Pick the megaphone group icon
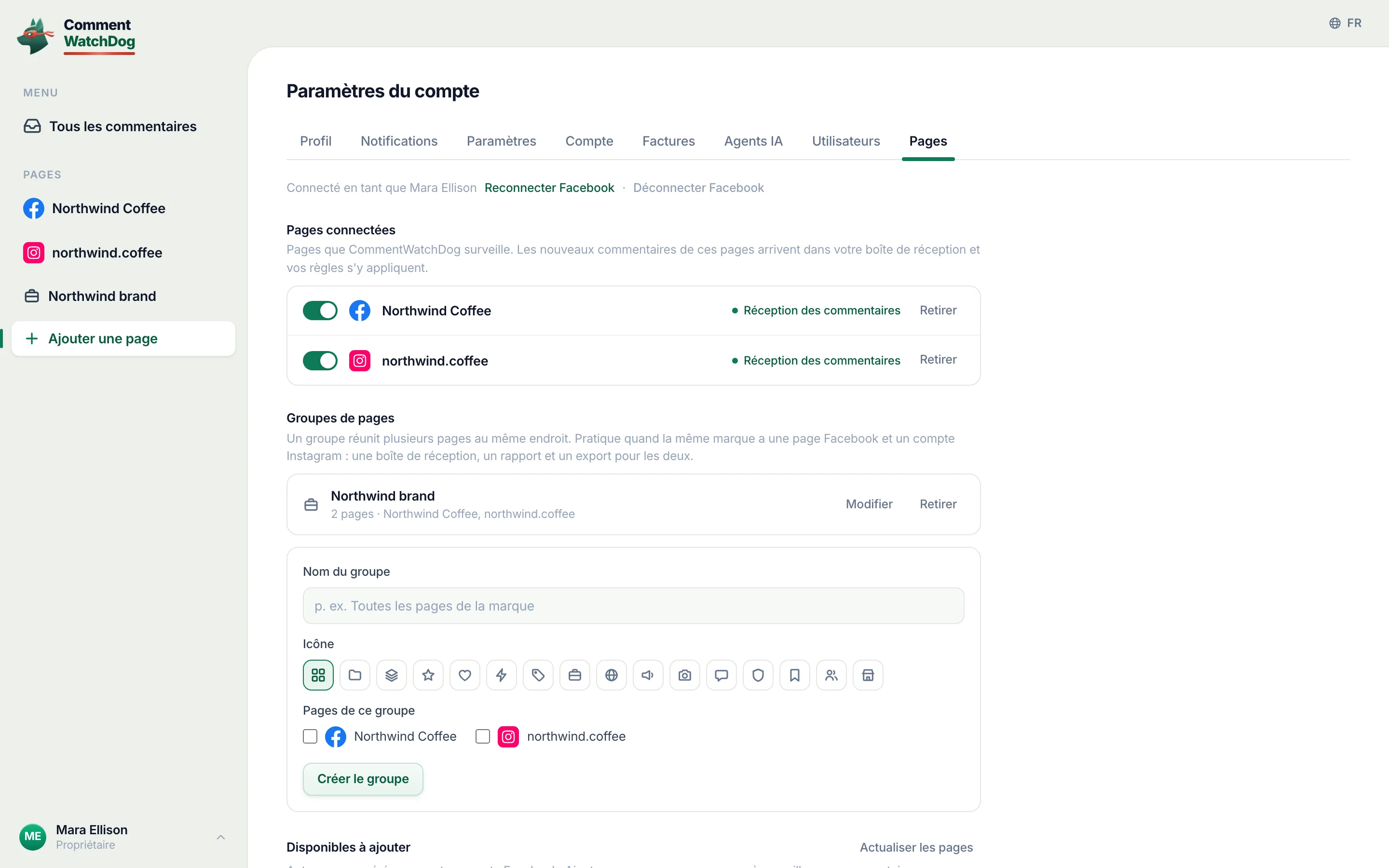The image size is (1389, 868). 648,675
